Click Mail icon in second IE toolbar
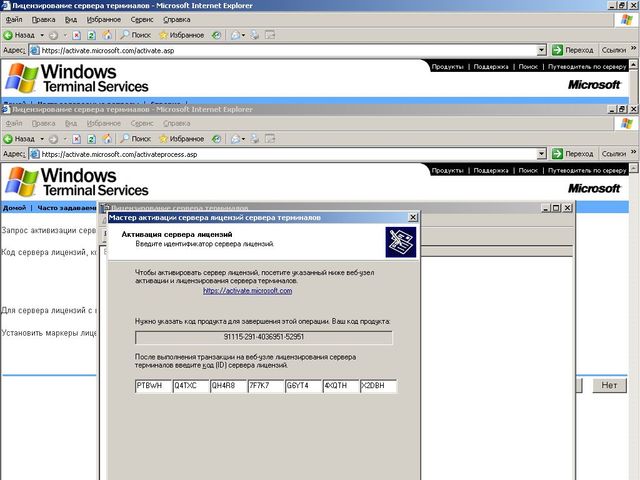 (x=235, y=139)
